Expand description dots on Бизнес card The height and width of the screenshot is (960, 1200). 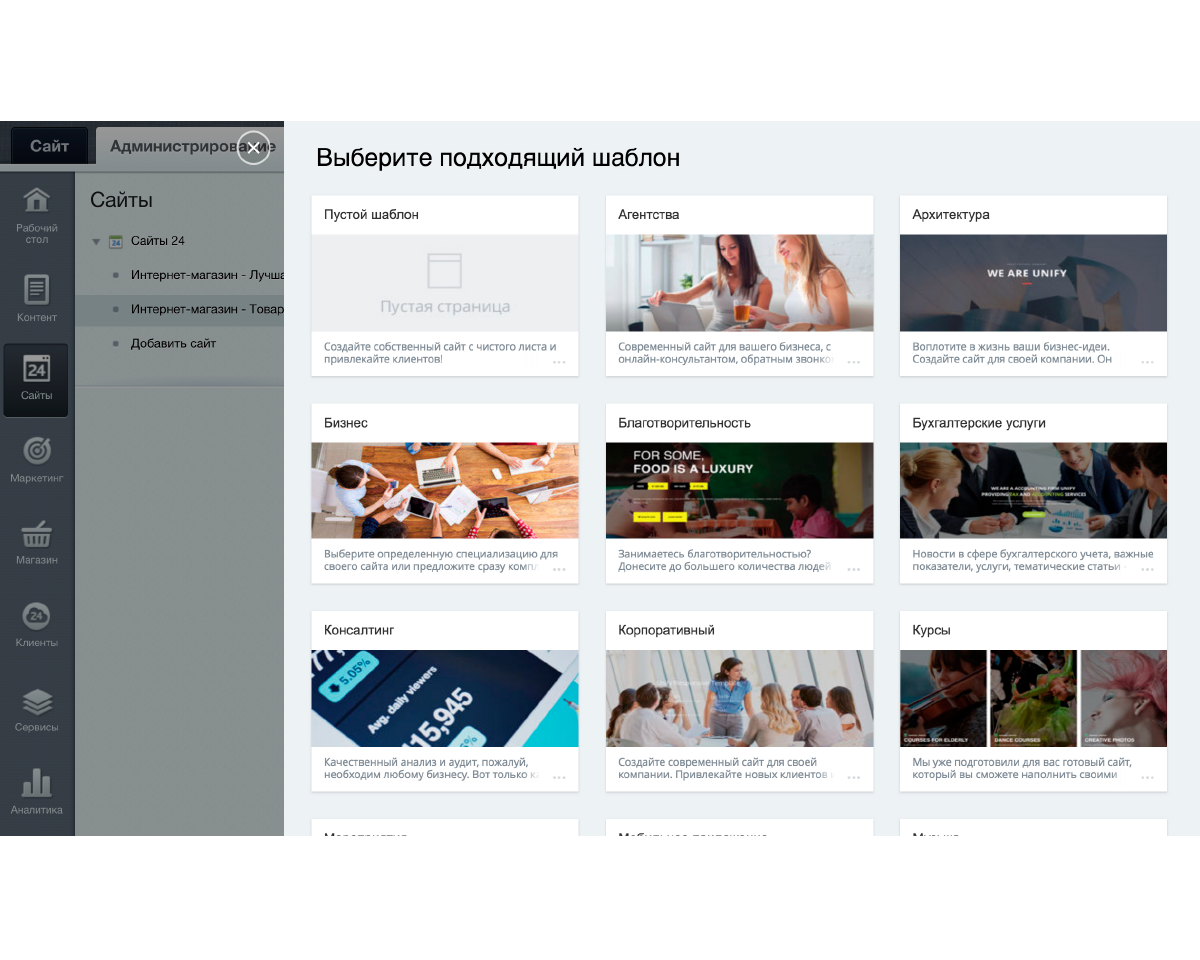click(x=559, y=569)
